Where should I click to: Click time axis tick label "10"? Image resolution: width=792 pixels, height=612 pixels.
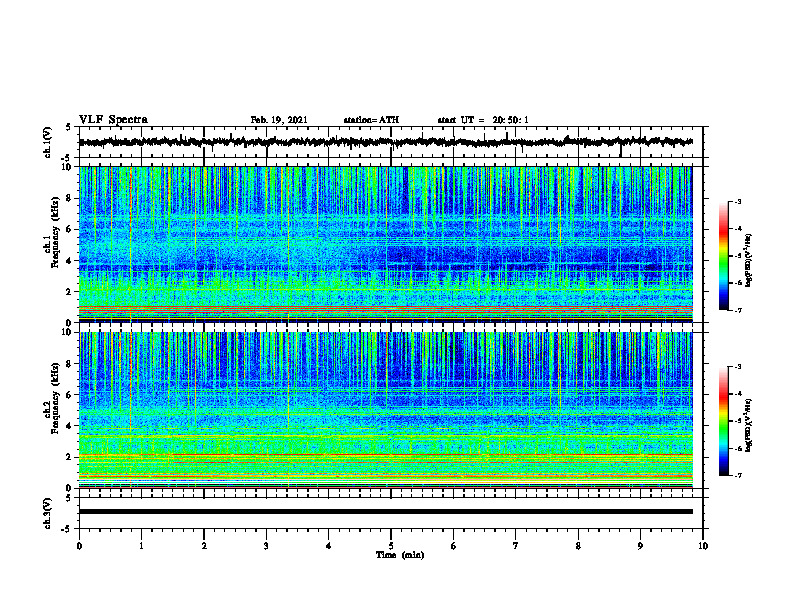pyautogui.click(x=703, y=546)
